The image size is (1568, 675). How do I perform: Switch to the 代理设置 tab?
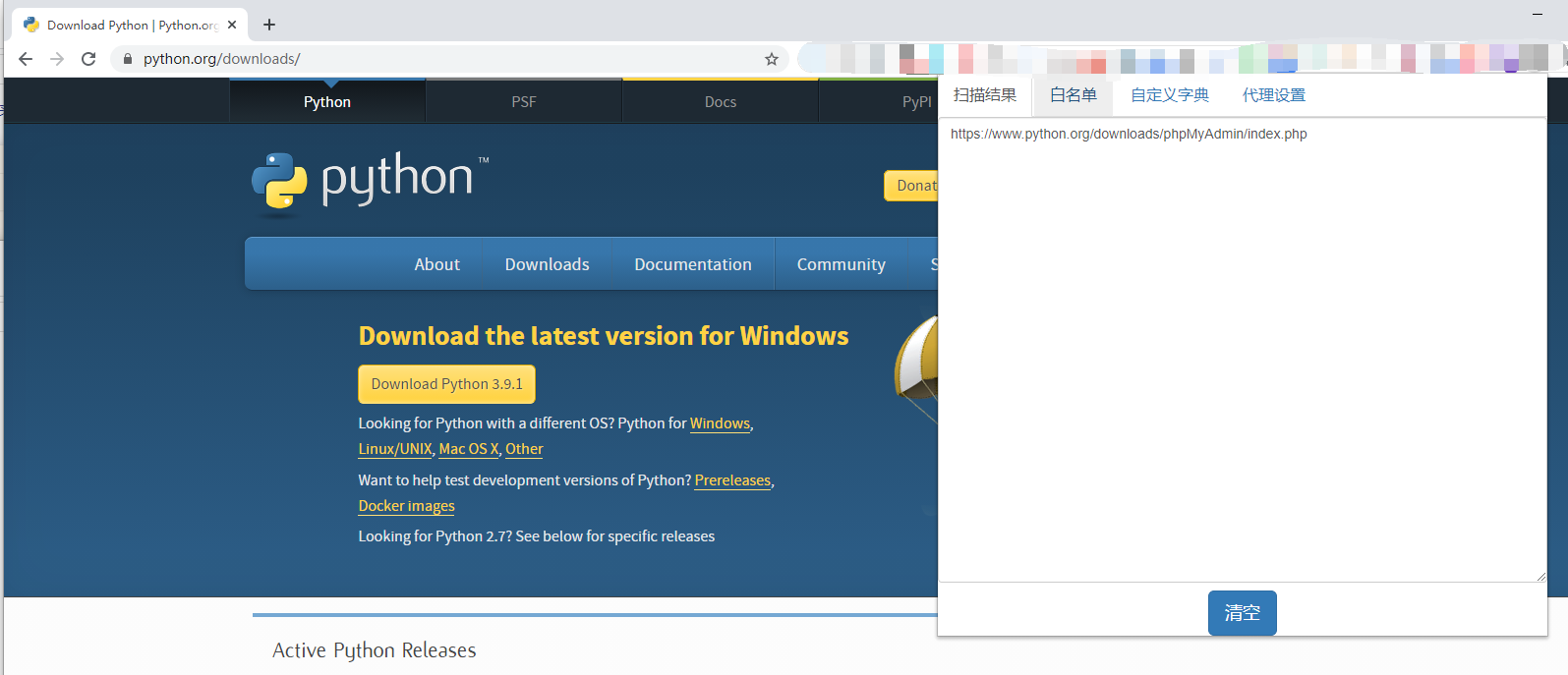[1274, 95]
